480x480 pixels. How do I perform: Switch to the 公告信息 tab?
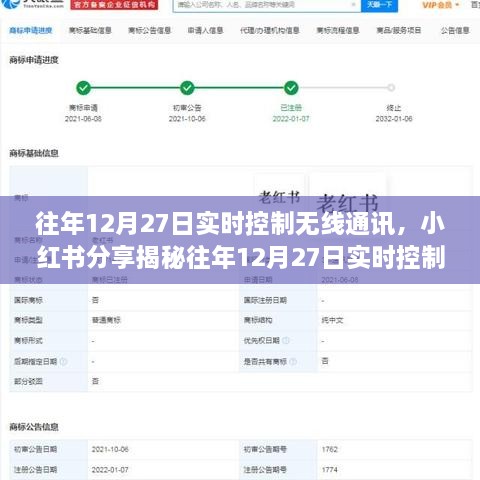coord(455,31)
